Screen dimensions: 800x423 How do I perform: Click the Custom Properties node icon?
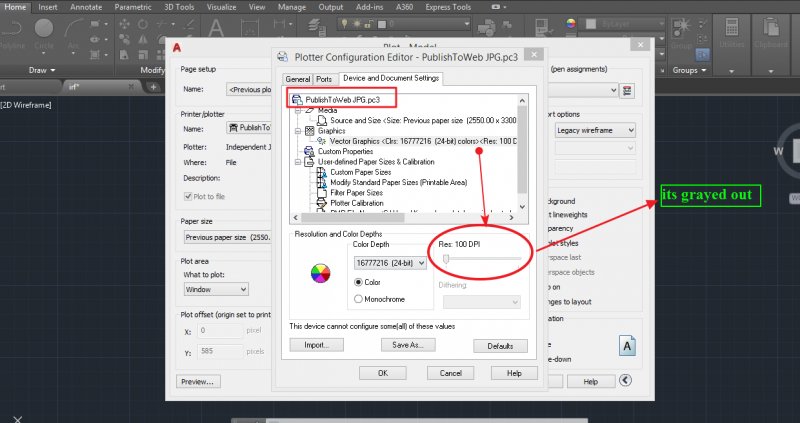[309, 151]
